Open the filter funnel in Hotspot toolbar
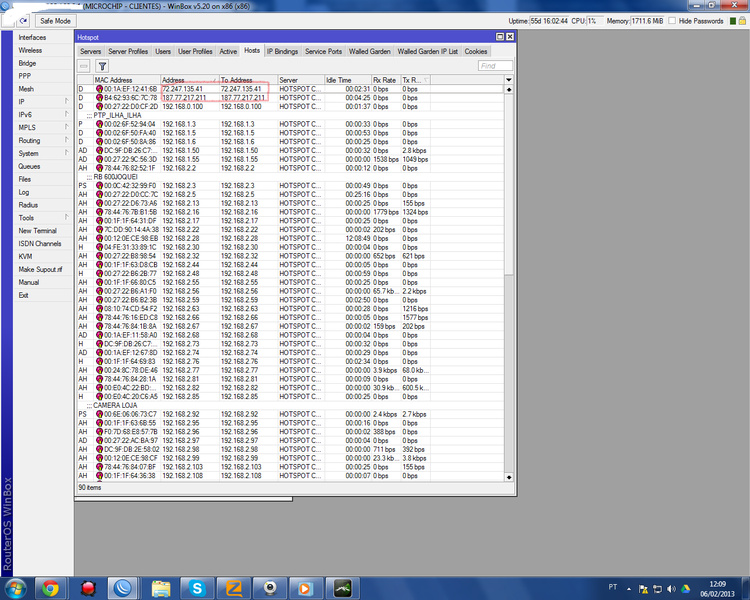Image resolution: width=750 pixels, height=600 pixels. click(x=102, y=66)
